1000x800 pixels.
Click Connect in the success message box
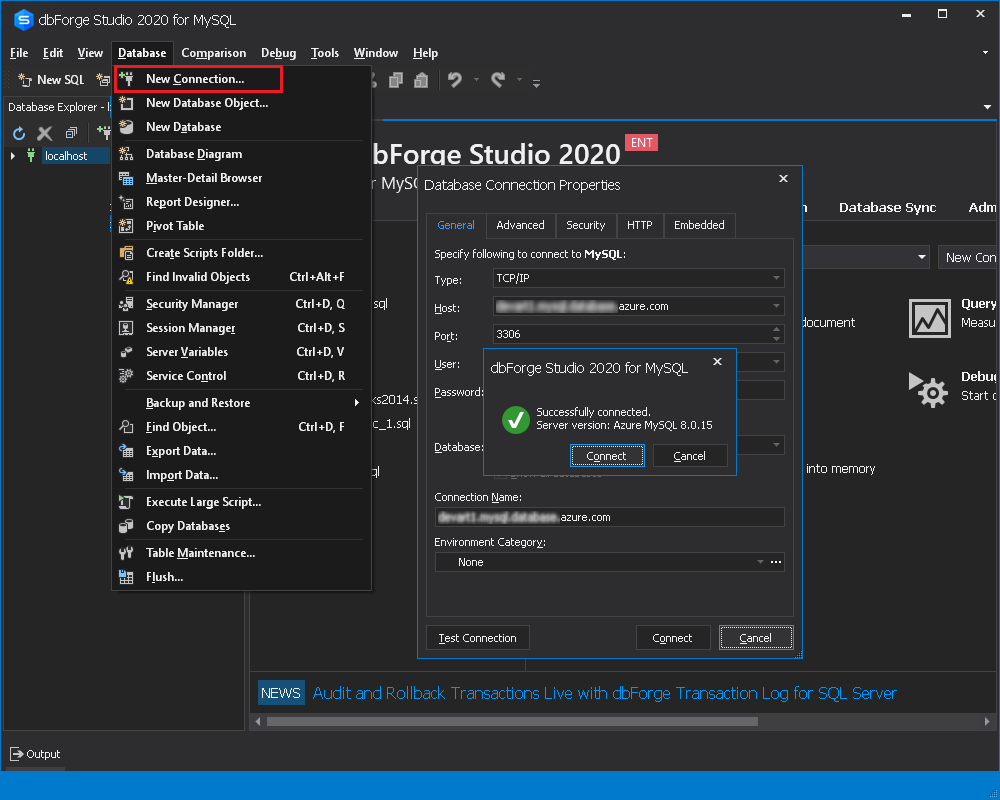[x=607, y=456]
